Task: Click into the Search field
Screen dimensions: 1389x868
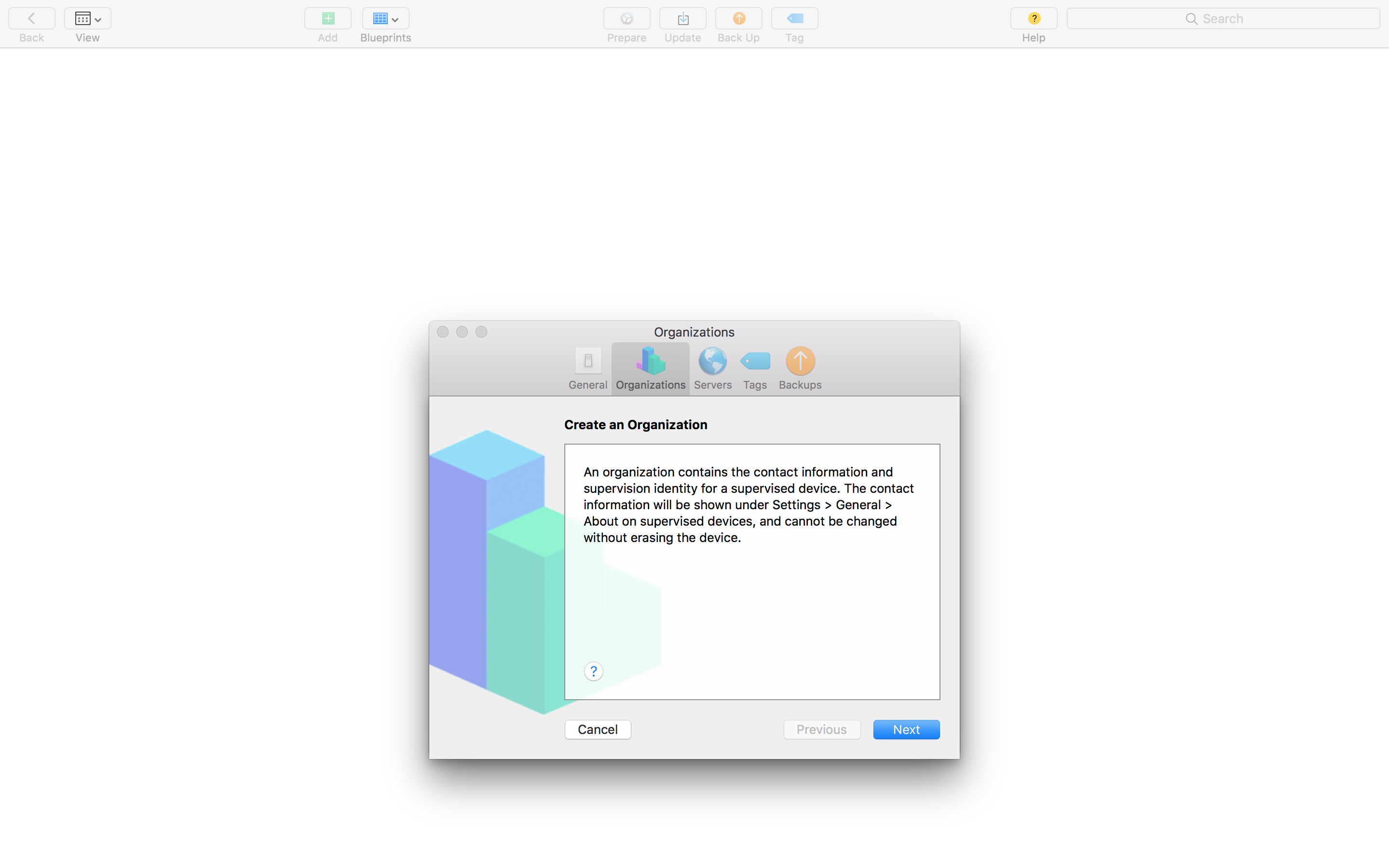Action: click(x=1223, y=18)
